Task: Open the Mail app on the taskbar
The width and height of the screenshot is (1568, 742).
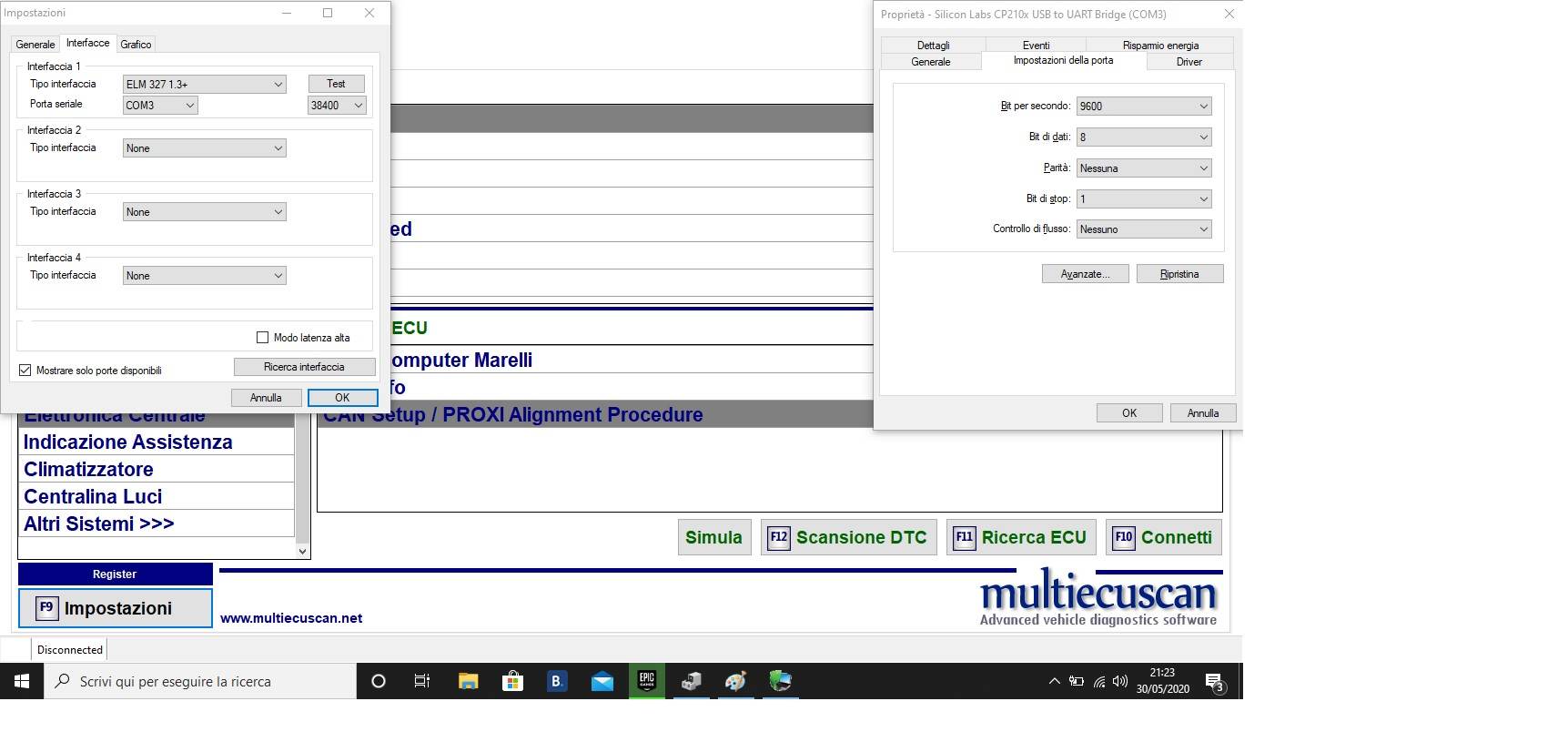Action: [602, 681]
